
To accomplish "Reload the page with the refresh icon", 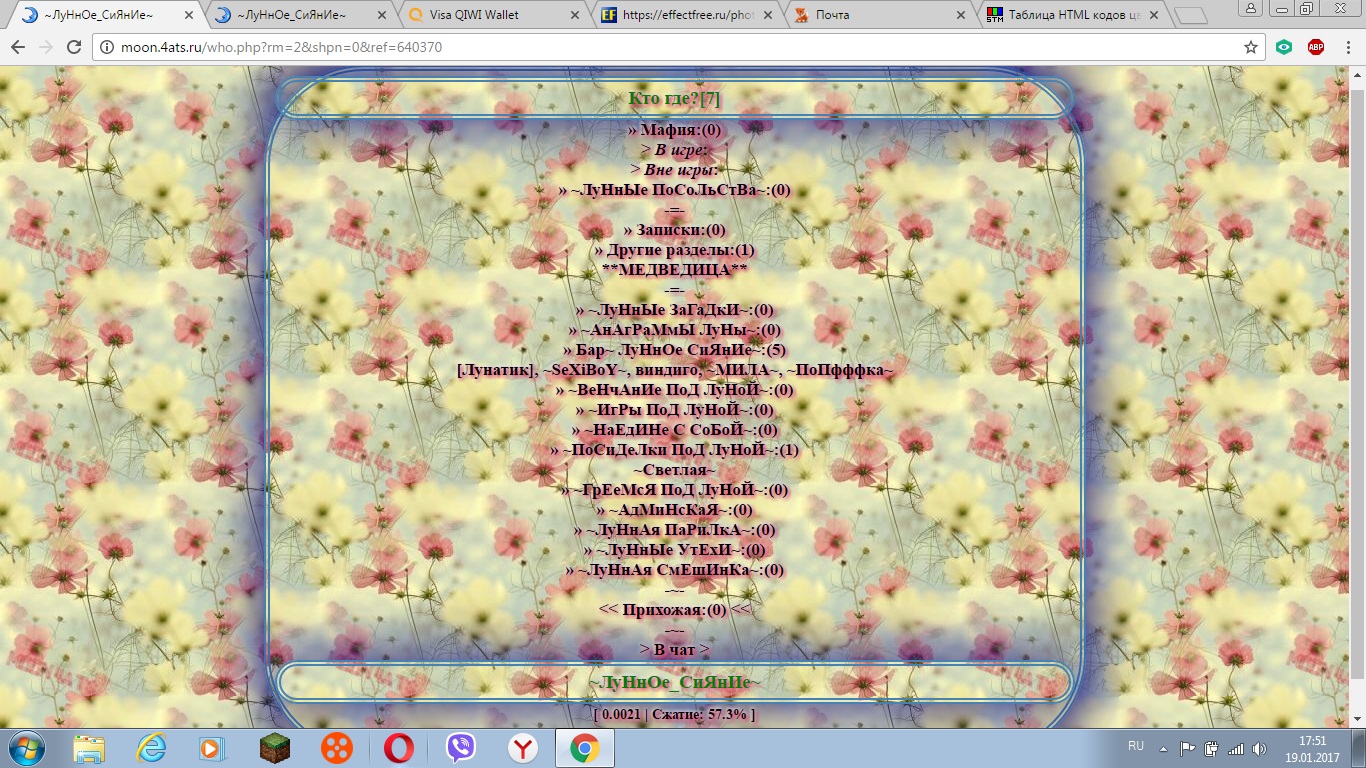I will [74, 47].
